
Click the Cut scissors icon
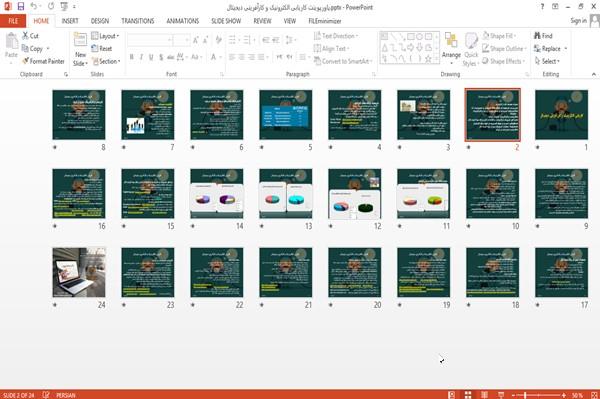(26, 36)
